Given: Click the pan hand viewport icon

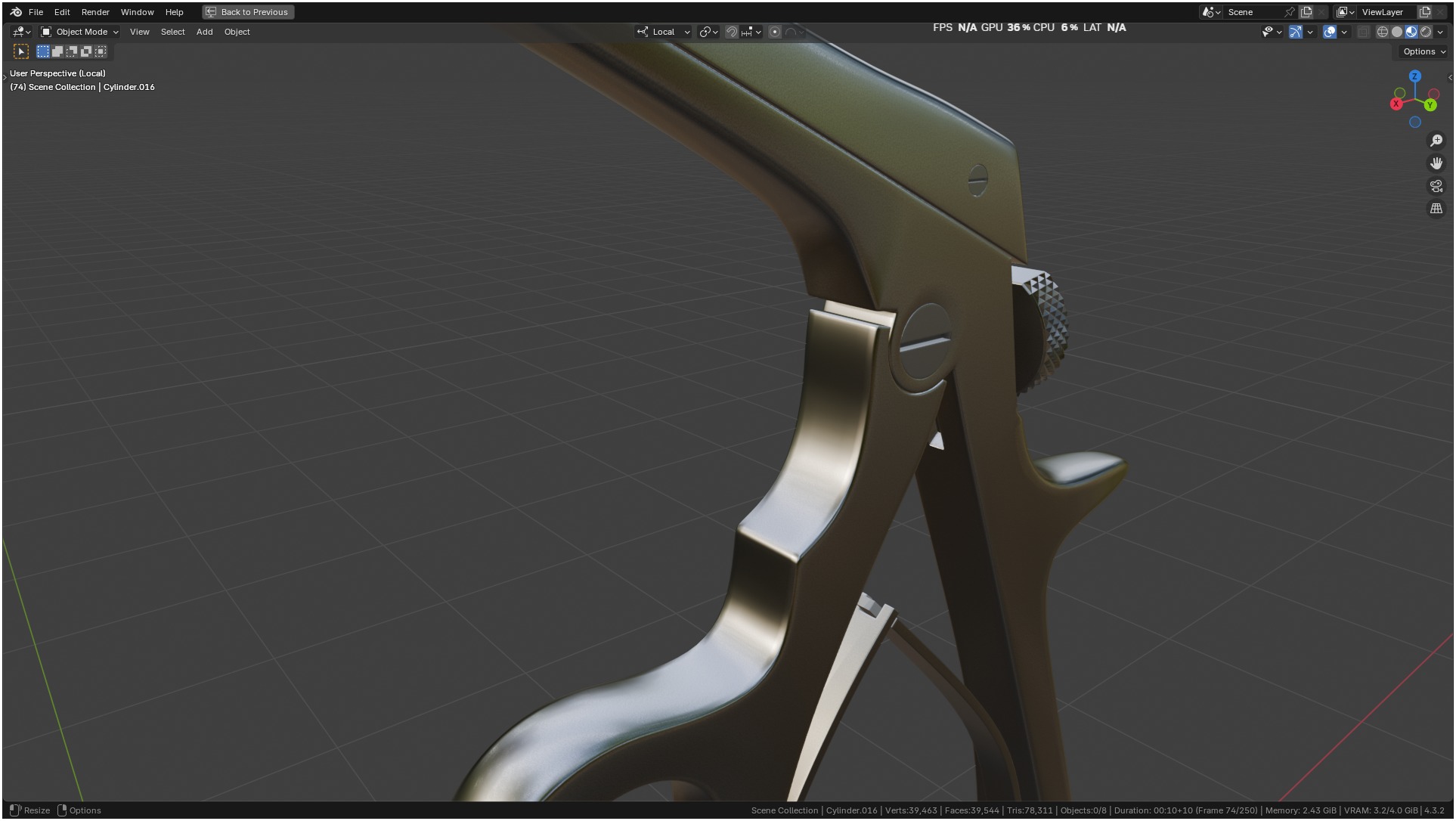Looking at the screenshot, I should [1436, 163].
